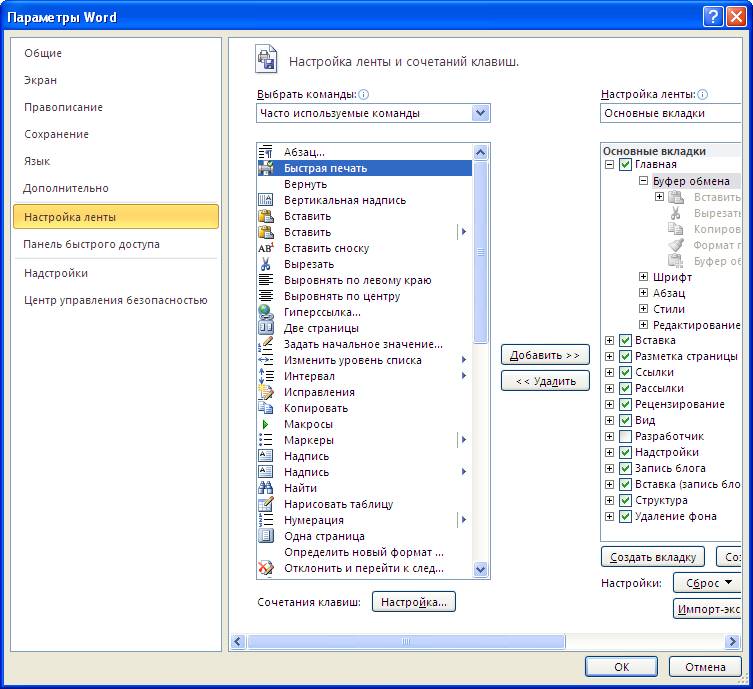Uncheck the Главная tab checkbox
The height and width of the screenshot is (689, 753).
click(x=625, y=164)
